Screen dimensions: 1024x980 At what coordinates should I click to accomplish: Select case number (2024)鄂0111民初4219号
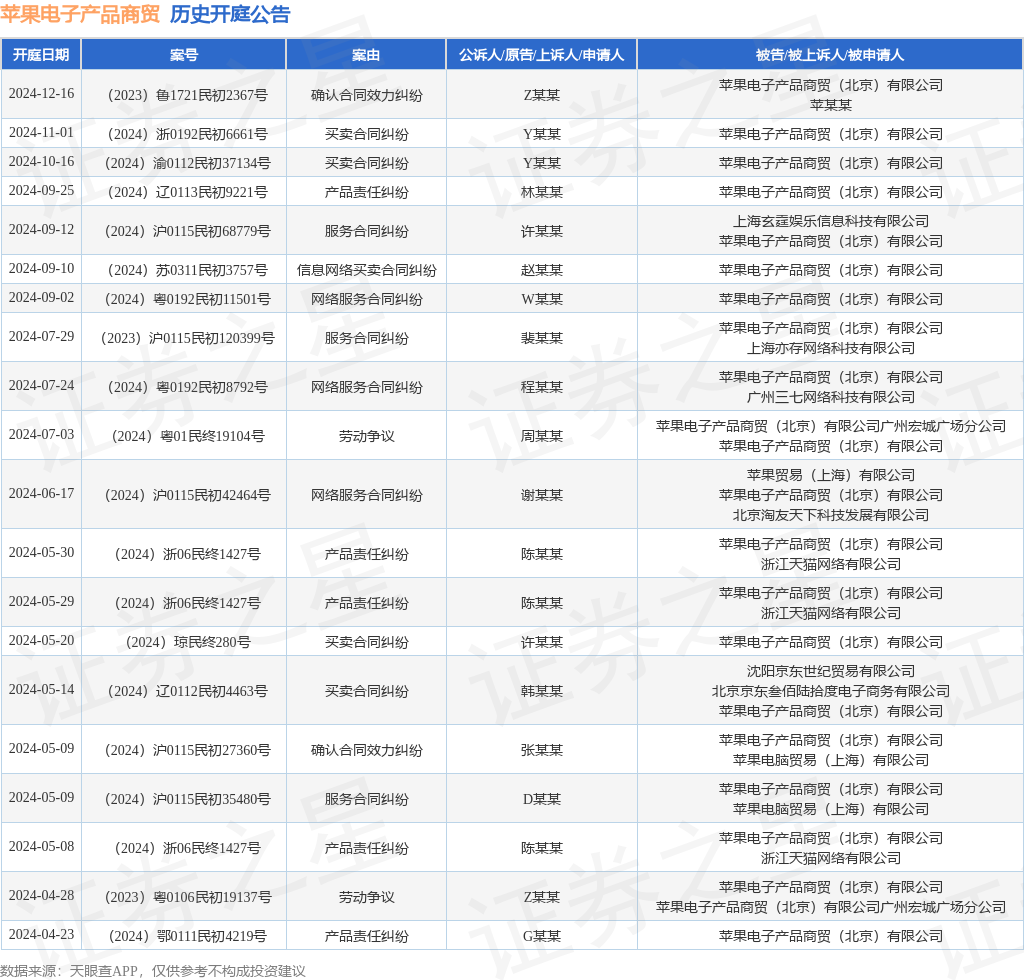(x=187, y=937)
